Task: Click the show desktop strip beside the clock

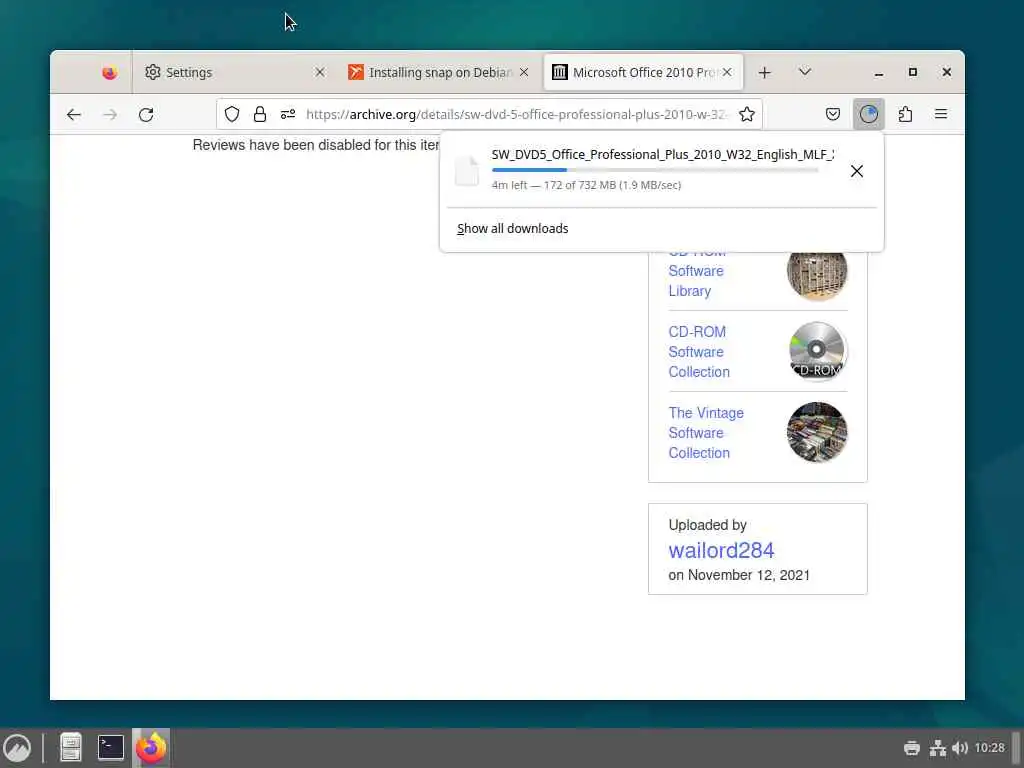Action: click(x=1016, y=748)
